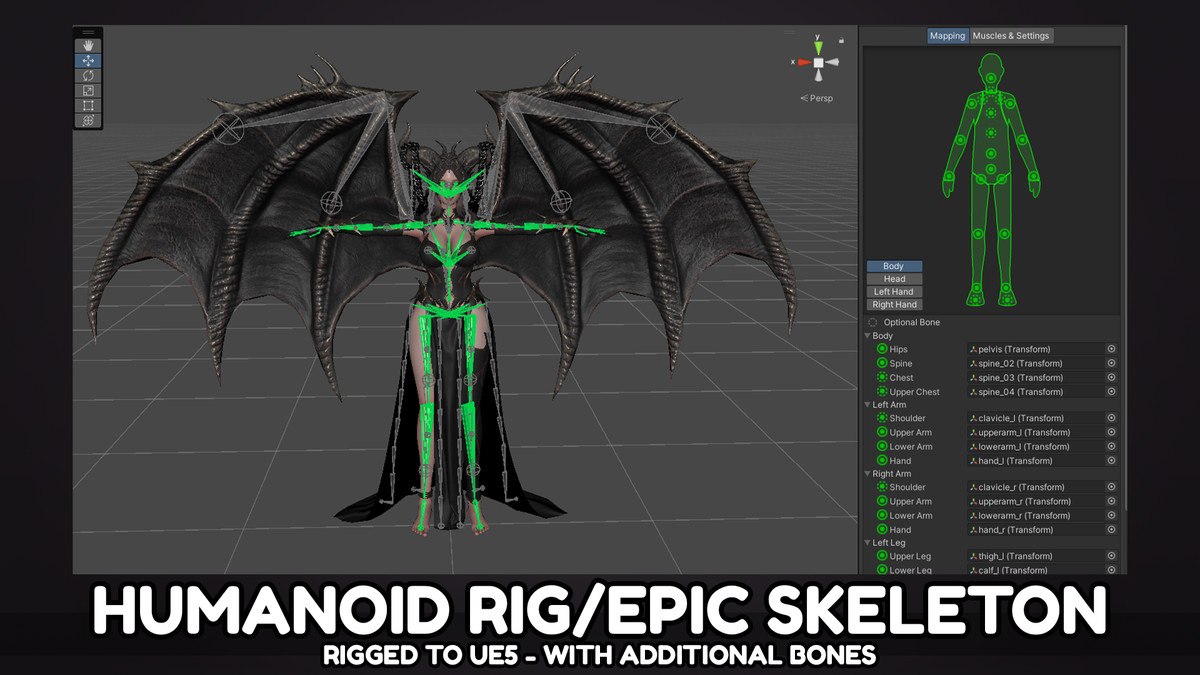This screenshot has width=1200, height=675.
Task: Click the Head mapping view button
Action: 894,279
